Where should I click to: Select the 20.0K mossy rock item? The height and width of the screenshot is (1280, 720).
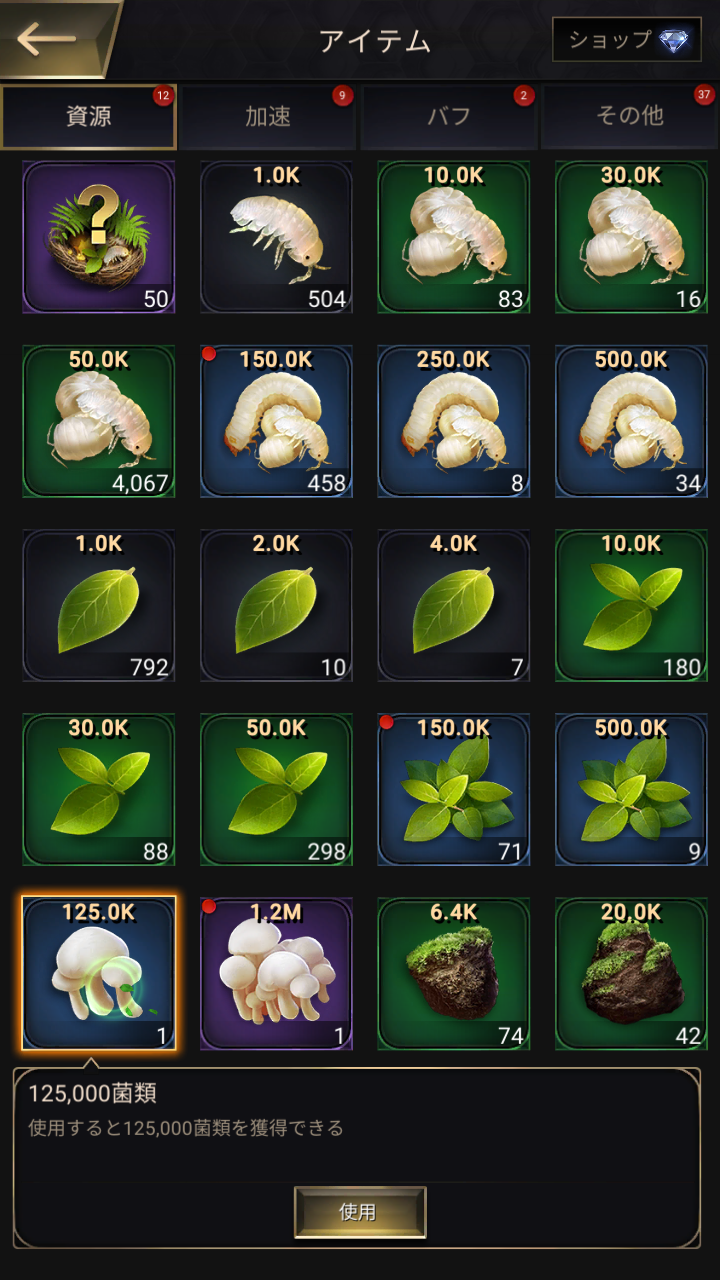[x=632, y=973]
